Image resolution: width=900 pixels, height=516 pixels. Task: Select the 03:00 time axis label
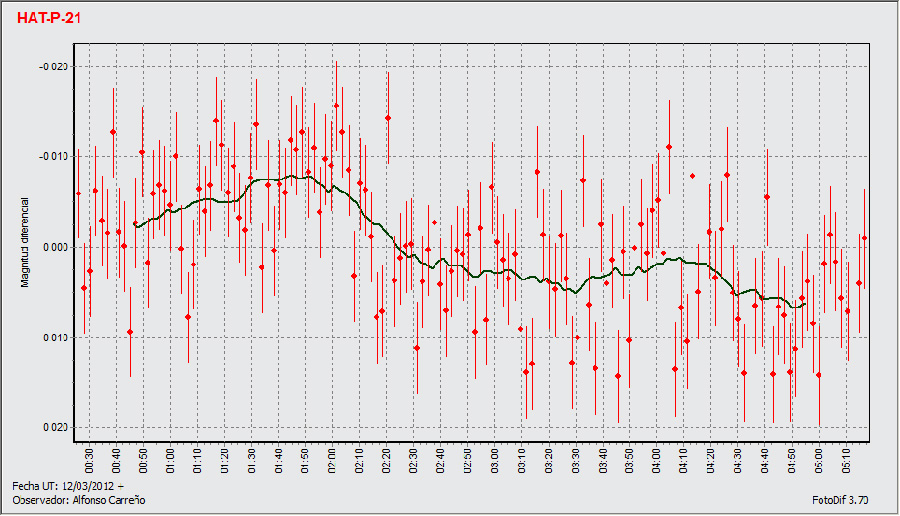click(494, 460)
